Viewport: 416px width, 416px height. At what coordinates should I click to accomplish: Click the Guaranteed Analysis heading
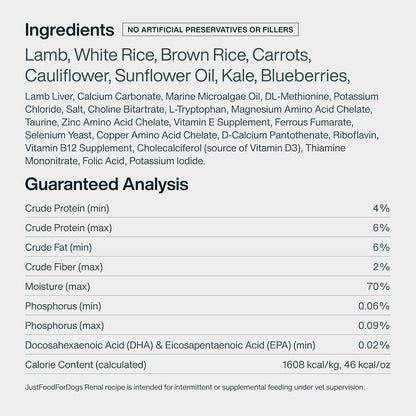coord(107,184)
